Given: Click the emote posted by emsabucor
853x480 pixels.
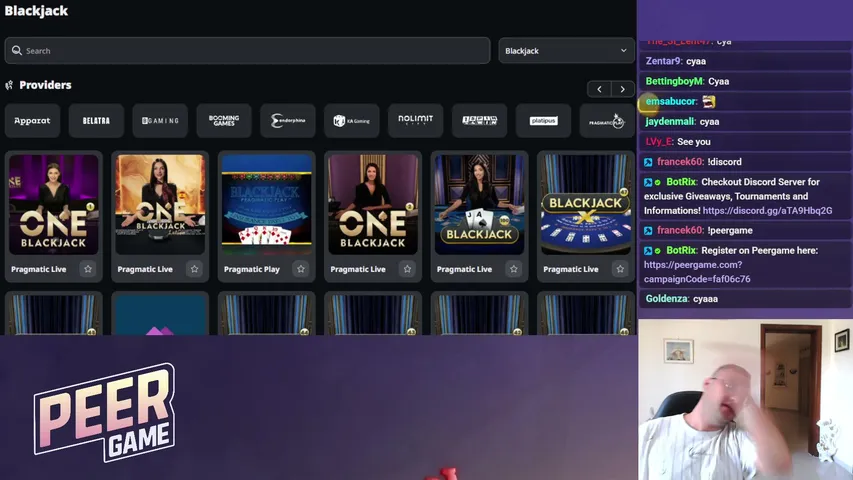Looking at the screenshot, I should tap(708, 102).
